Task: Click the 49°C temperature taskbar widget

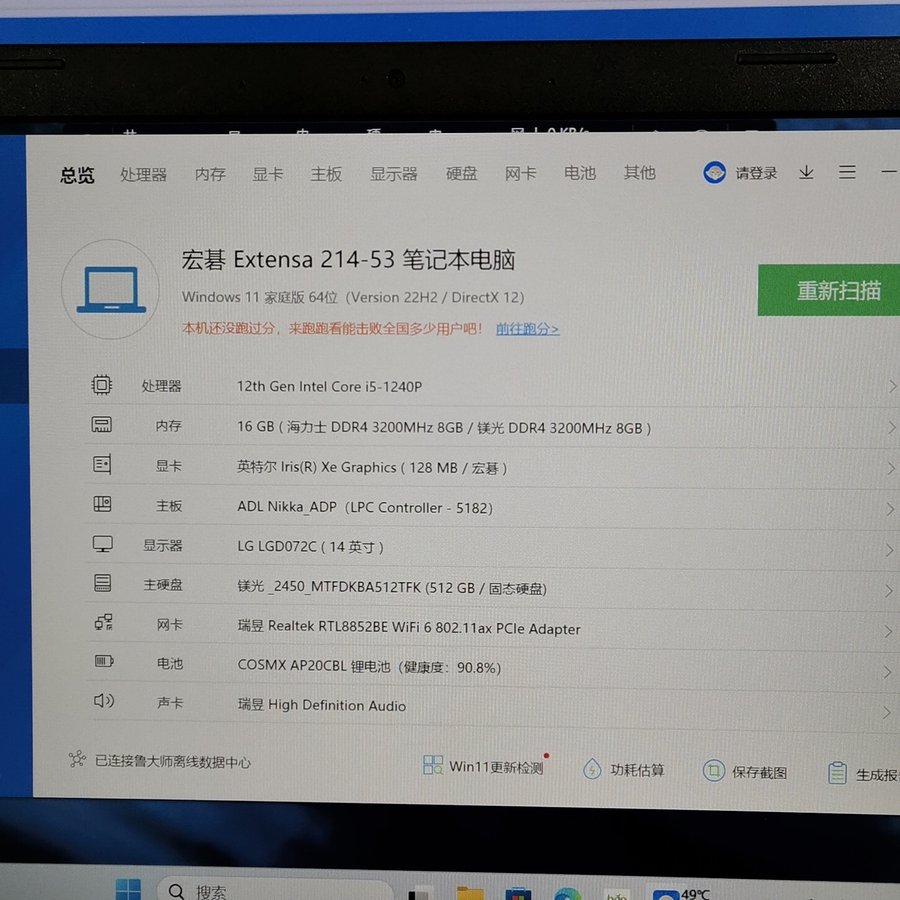Action: (x=683, y=894)
